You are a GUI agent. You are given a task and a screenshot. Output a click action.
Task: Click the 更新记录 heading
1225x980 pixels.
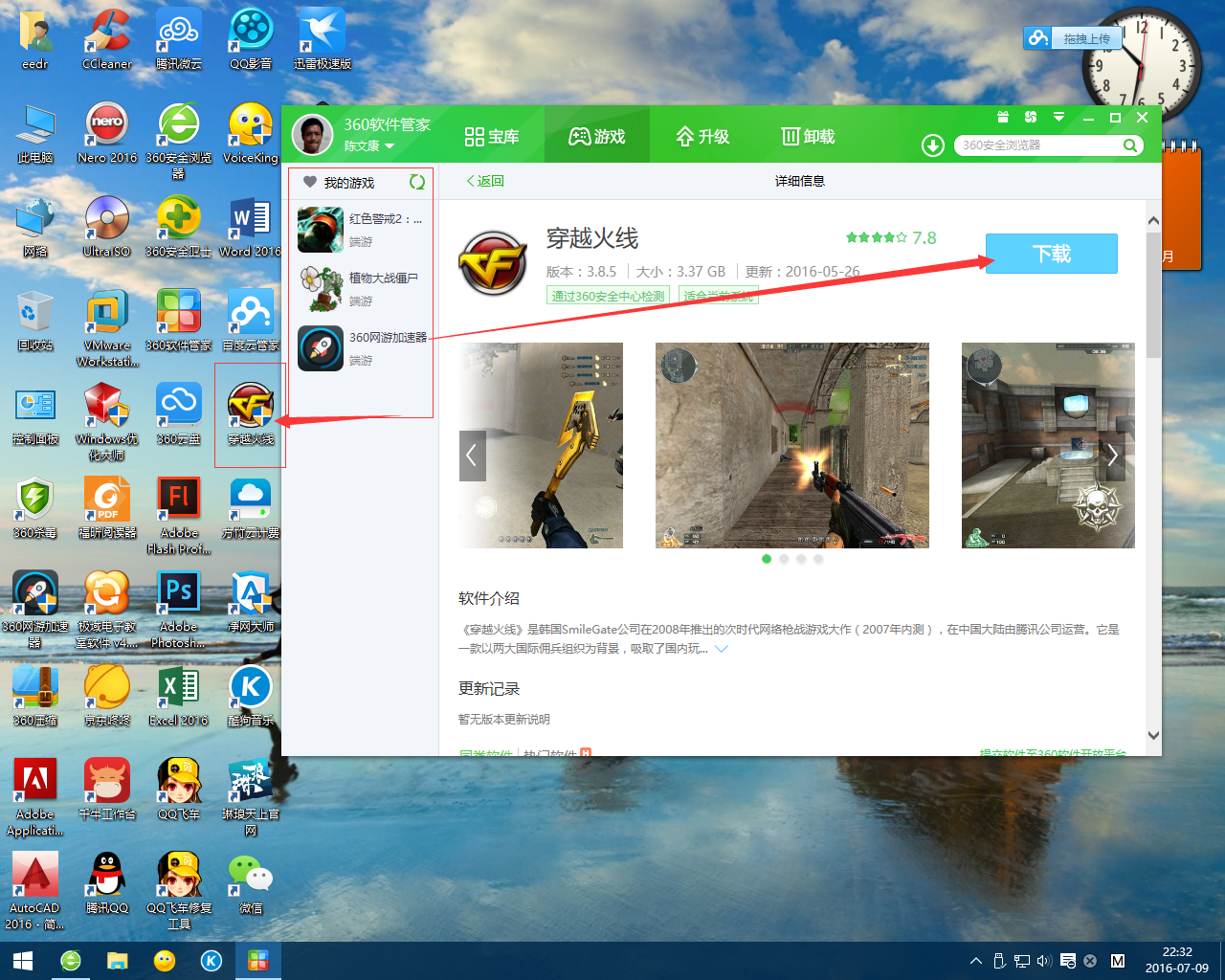pos(489,689)
